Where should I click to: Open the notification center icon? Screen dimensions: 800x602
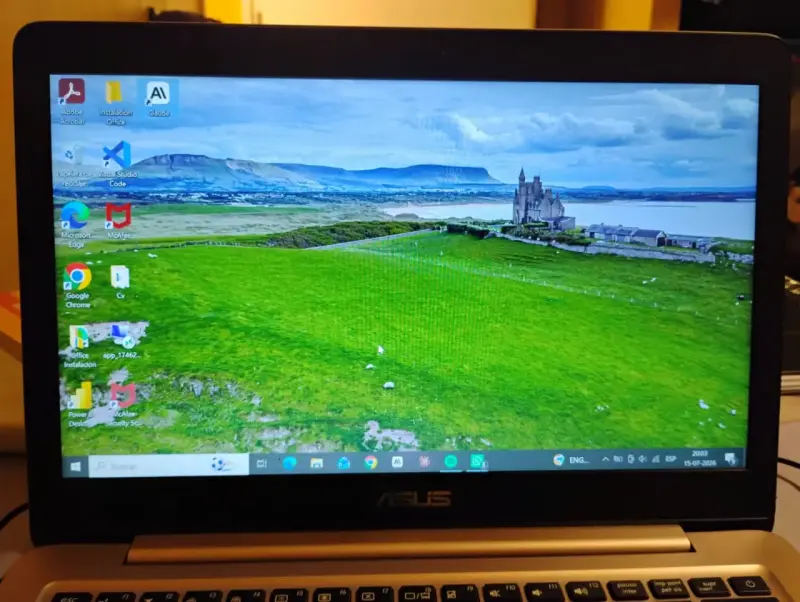tap(731, 458)
